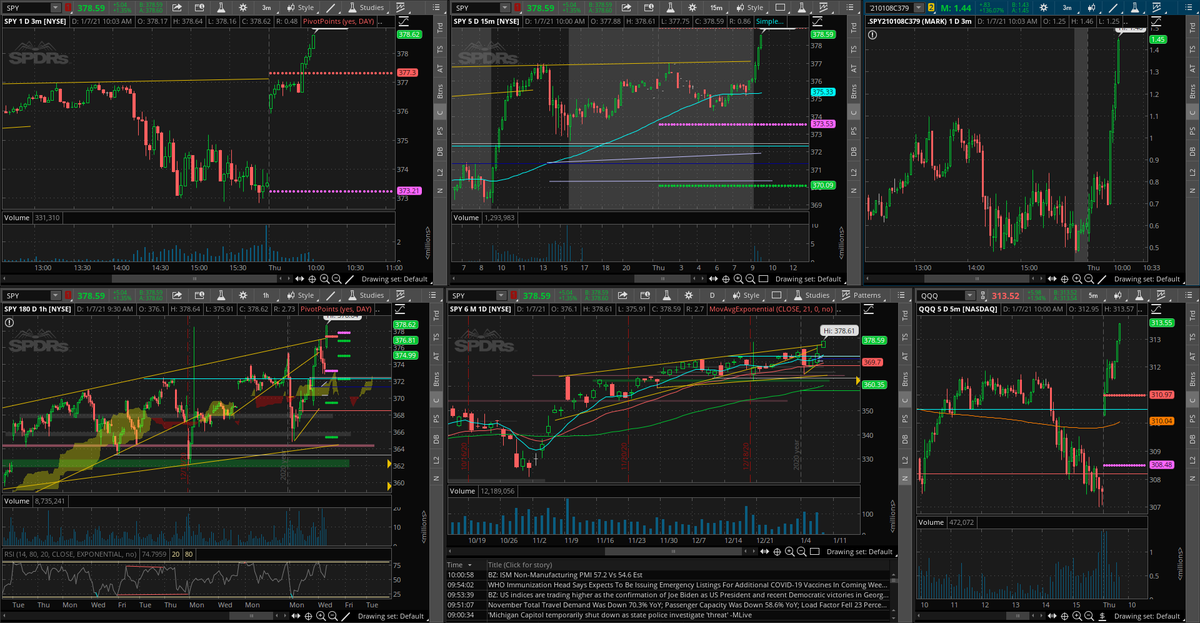This screenshot has width=1200, height=623.
Task: Zoom in on SPY daily chart
Action: tap(790, 551)
